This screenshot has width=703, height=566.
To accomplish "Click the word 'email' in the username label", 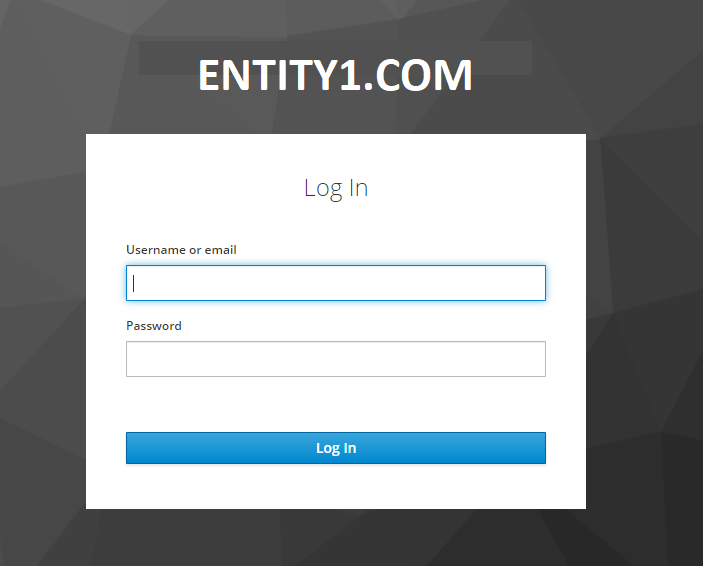I will click(221, 250).
